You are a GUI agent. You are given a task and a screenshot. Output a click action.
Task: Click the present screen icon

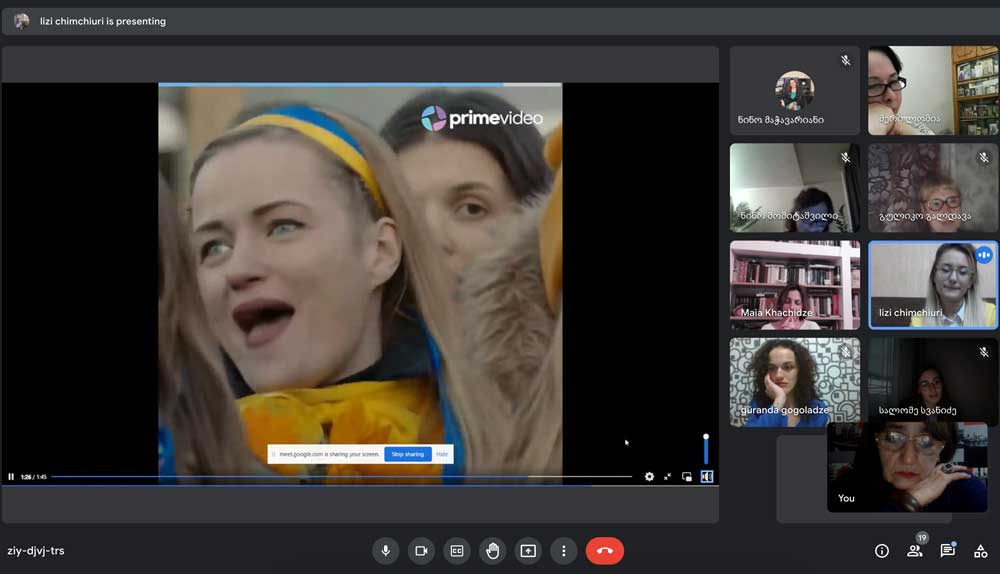tap(528, 551)
